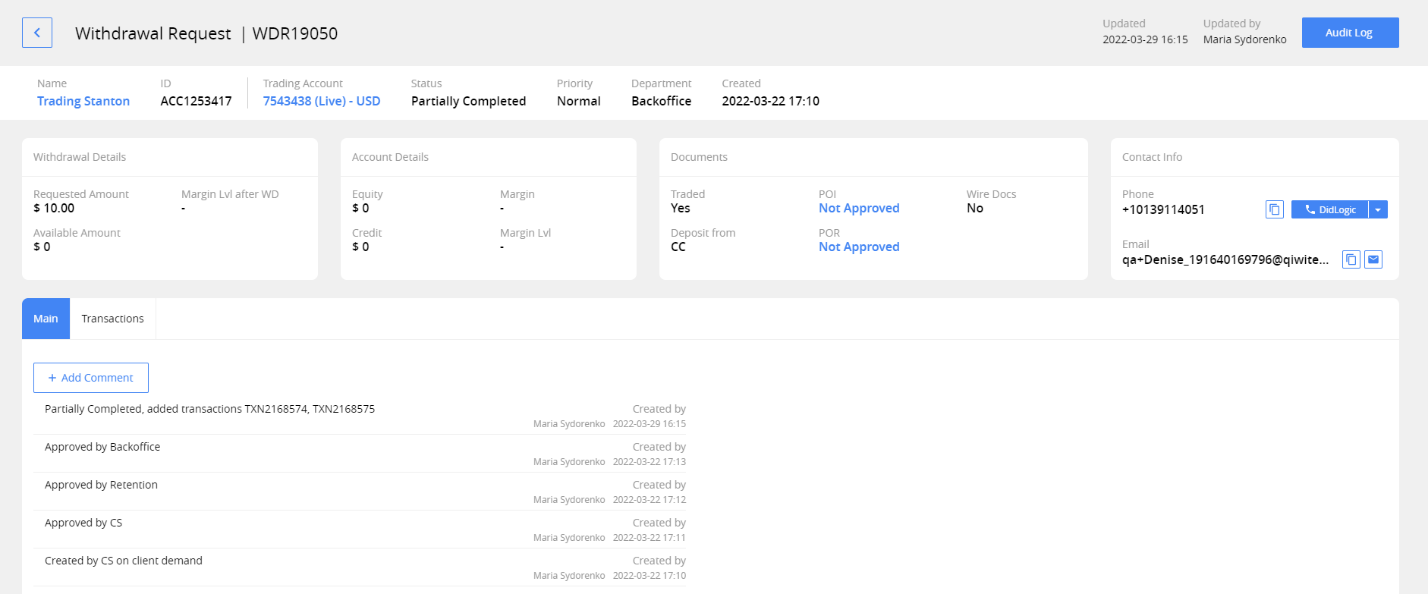Open trading account 7543438 link
Screen dimensions: 1428x594
point(321,101)
